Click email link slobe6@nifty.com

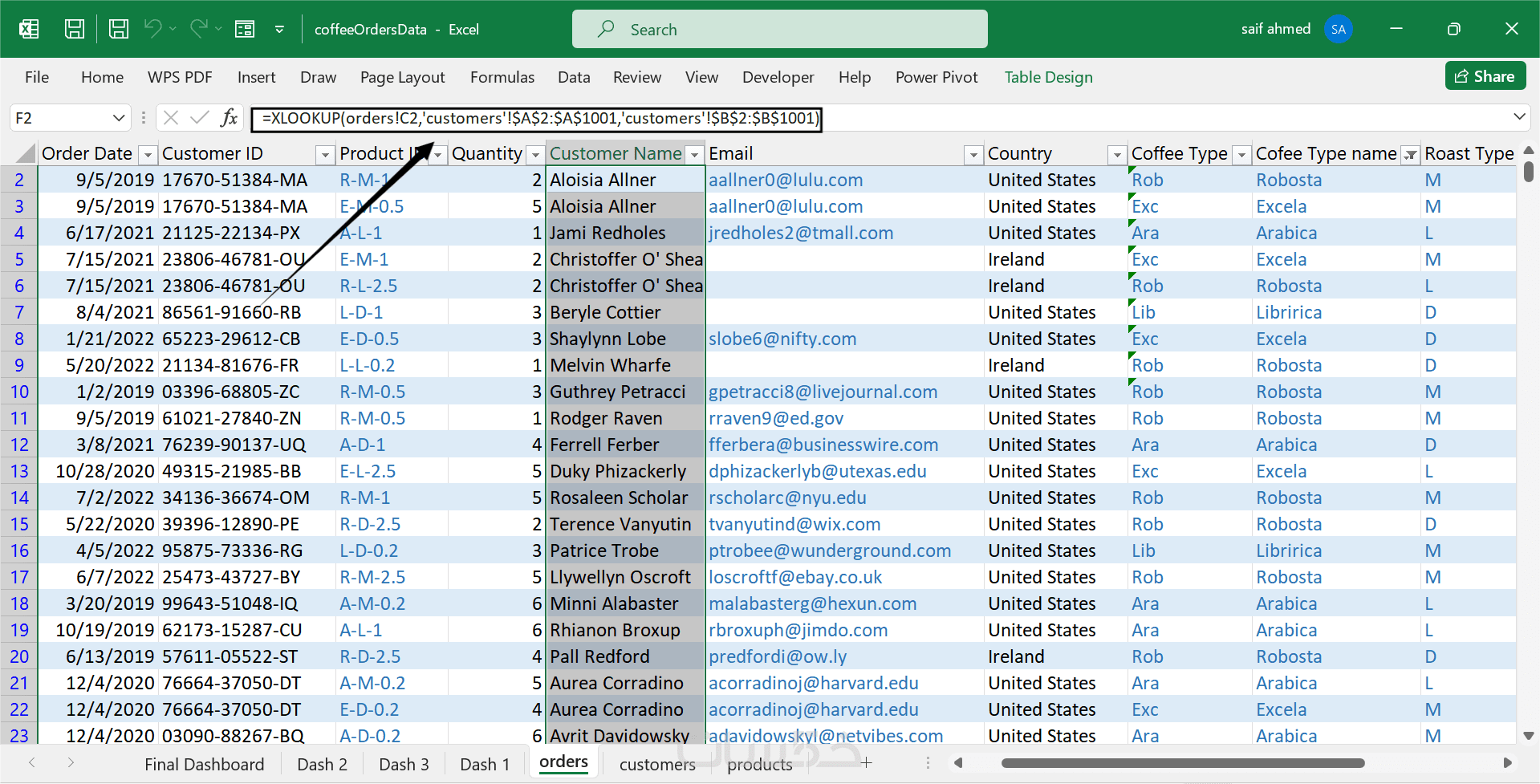pyautogui.click(x=782, y=339)
